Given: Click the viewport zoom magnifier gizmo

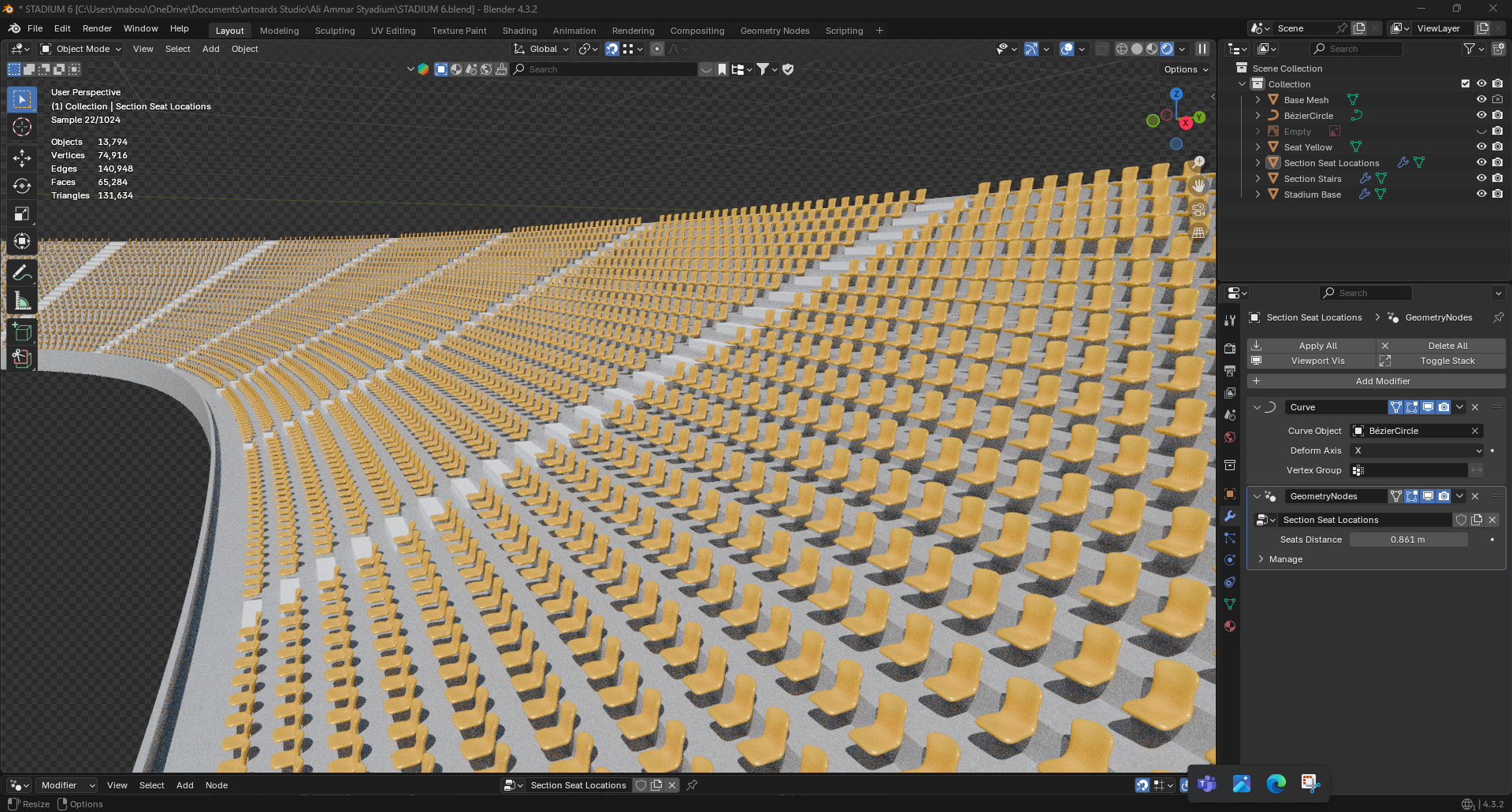Looking at the screenshot, I should click(1198, 163).
